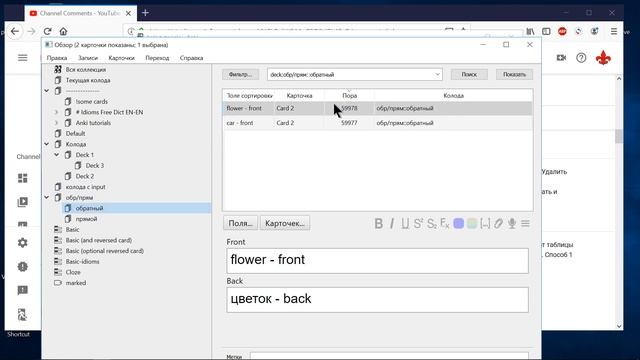Click the blue text color swatch
This screenshot has height=360, width=640.
coord(458,223)
